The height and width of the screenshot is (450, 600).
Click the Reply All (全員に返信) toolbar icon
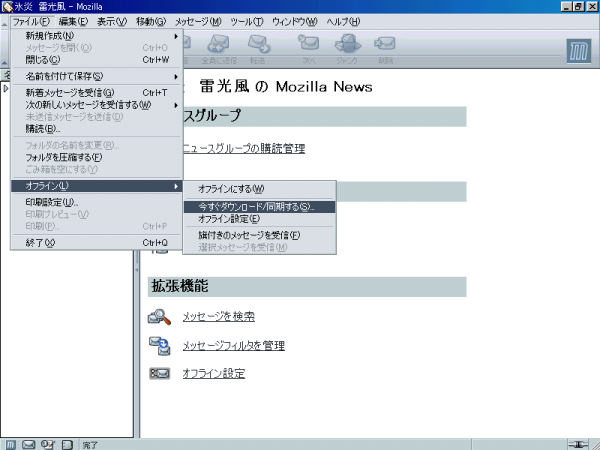(x=218, y=44)
